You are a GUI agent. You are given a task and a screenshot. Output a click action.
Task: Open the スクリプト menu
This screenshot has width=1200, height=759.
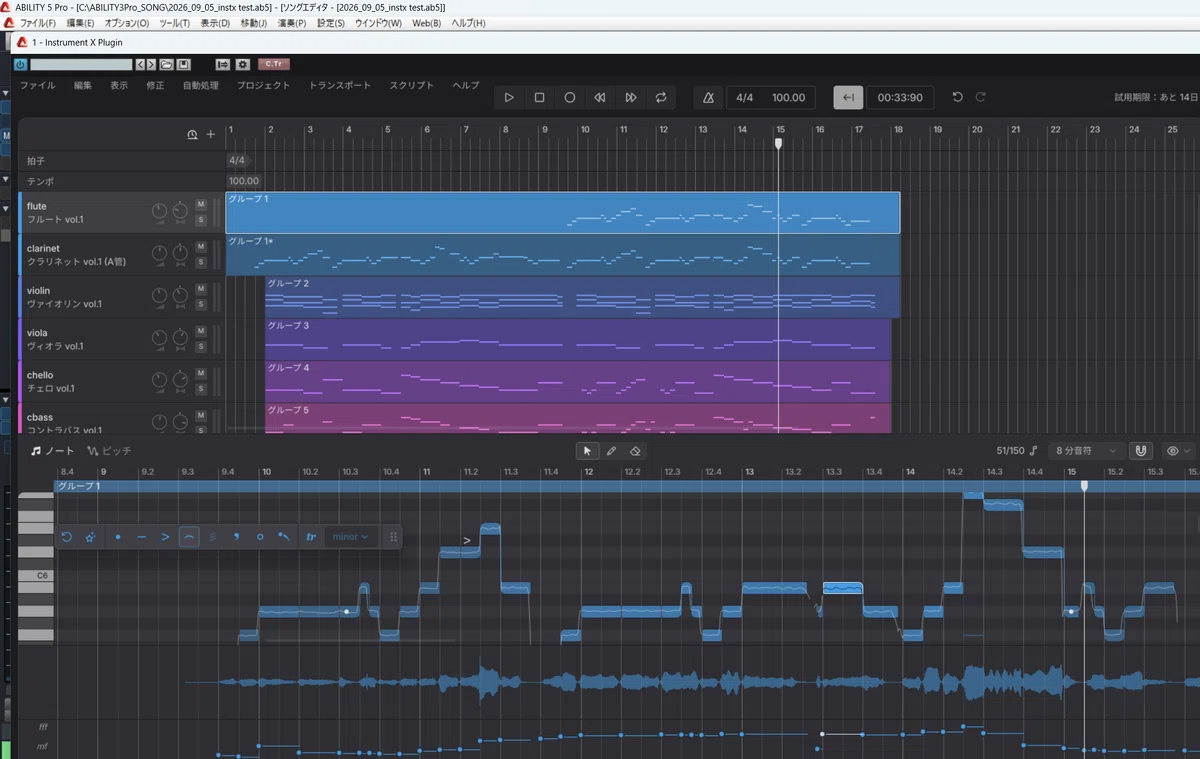pos(411,85)
